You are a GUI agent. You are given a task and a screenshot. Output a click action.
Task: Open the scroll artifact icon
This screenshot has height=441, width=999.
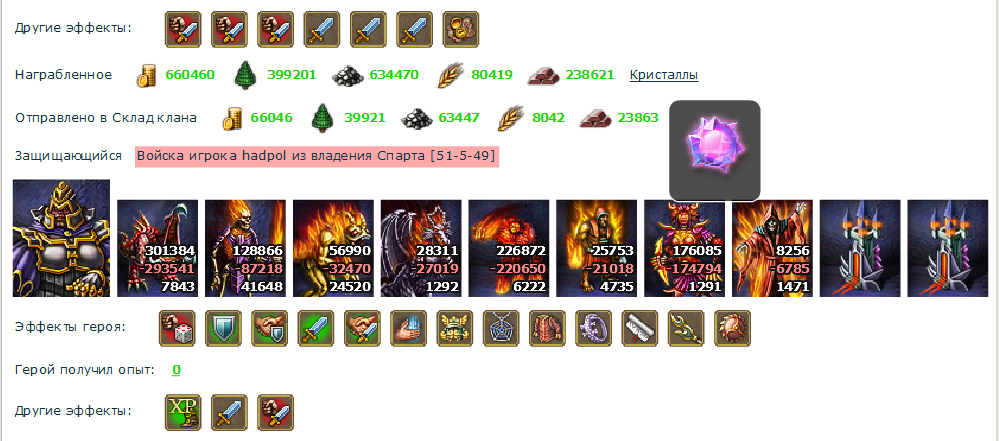(640, 328)
